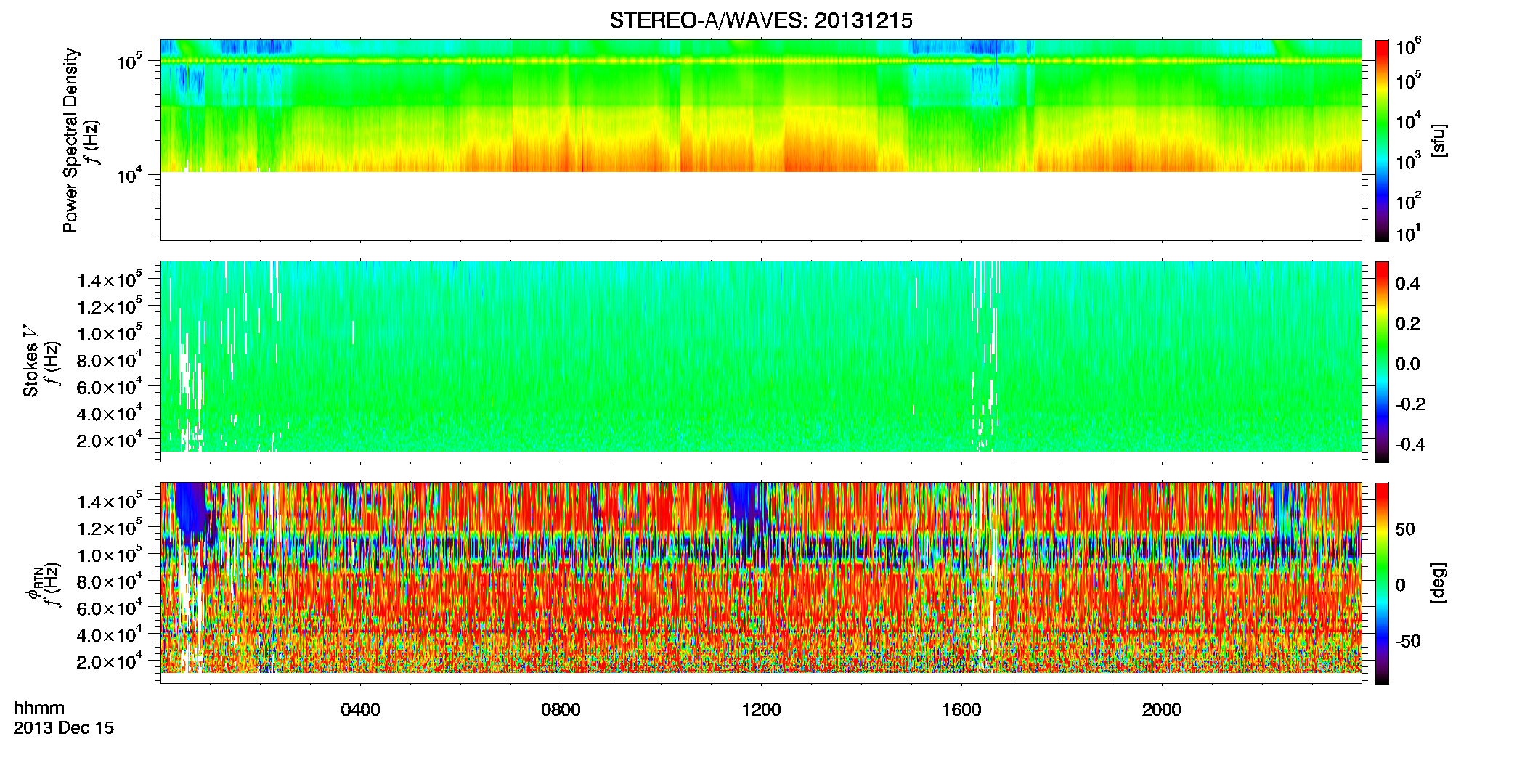Click the 0400 time tick label

click(360, 709)
